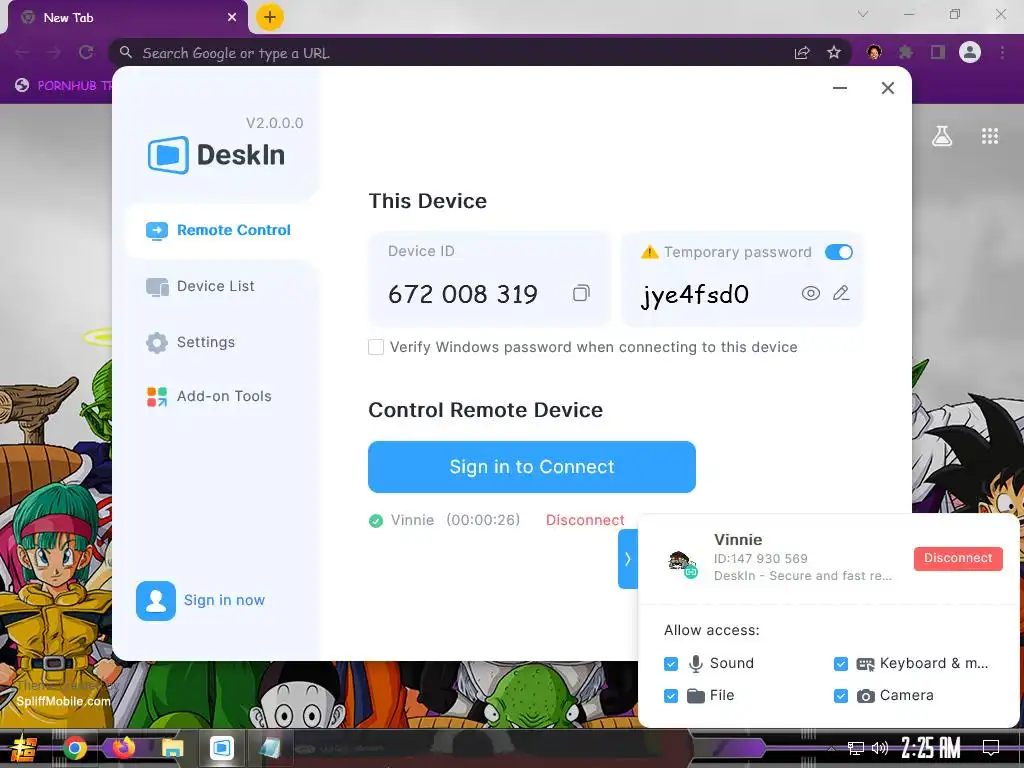The width and height of the screenshot is (1024, 768).
Task: Bookmark this page with star icon
Action: pyautogui.click(x=834, y=52)
